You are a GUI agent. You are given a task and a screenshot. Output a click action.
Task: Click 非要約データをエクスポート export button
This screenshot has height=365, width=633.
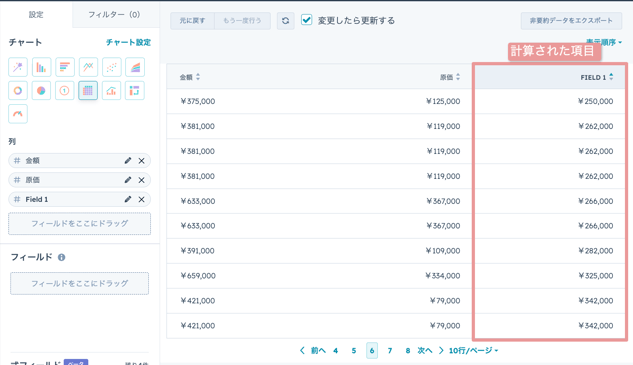click(571, 21)
